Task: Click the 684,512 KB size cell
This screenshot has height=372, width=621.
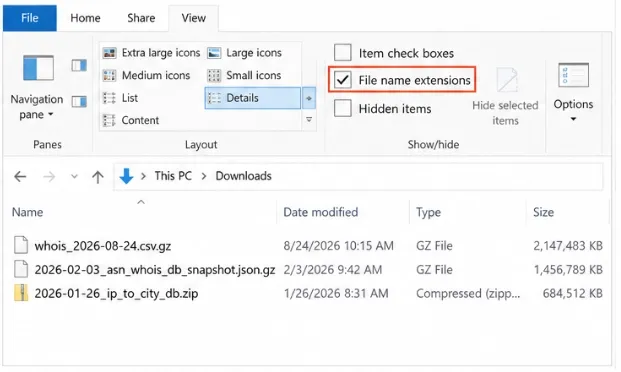Action: (572, 294)
